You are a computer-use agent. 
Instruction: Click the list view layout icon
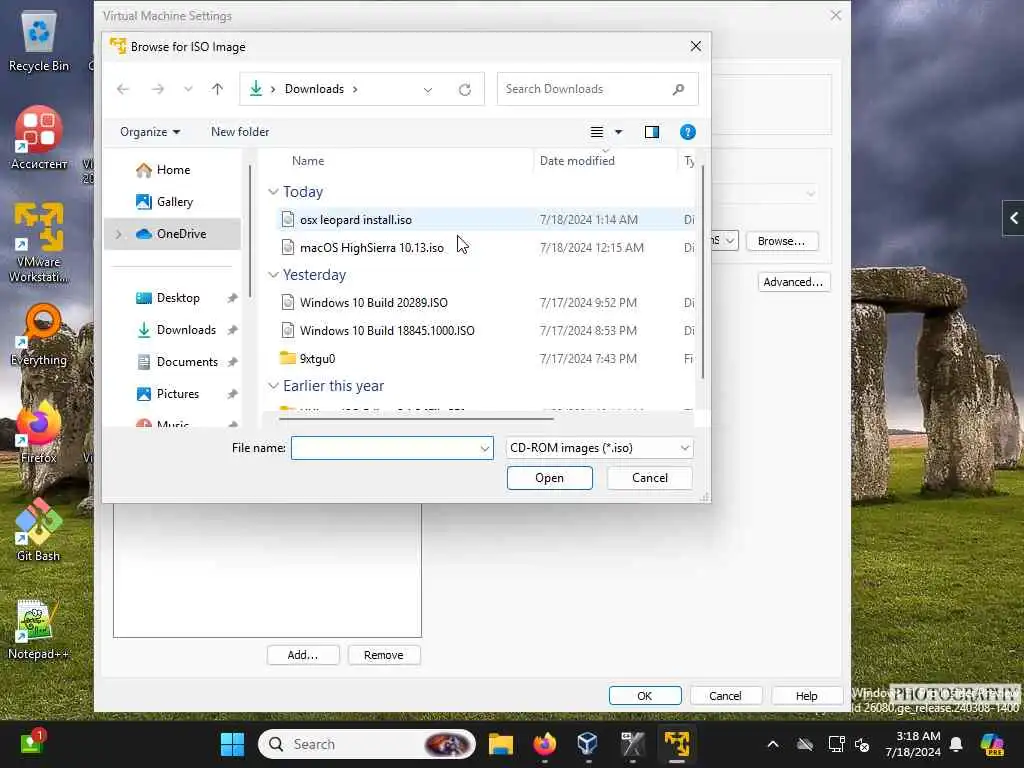pyautogui.click(x=596, y=132)
